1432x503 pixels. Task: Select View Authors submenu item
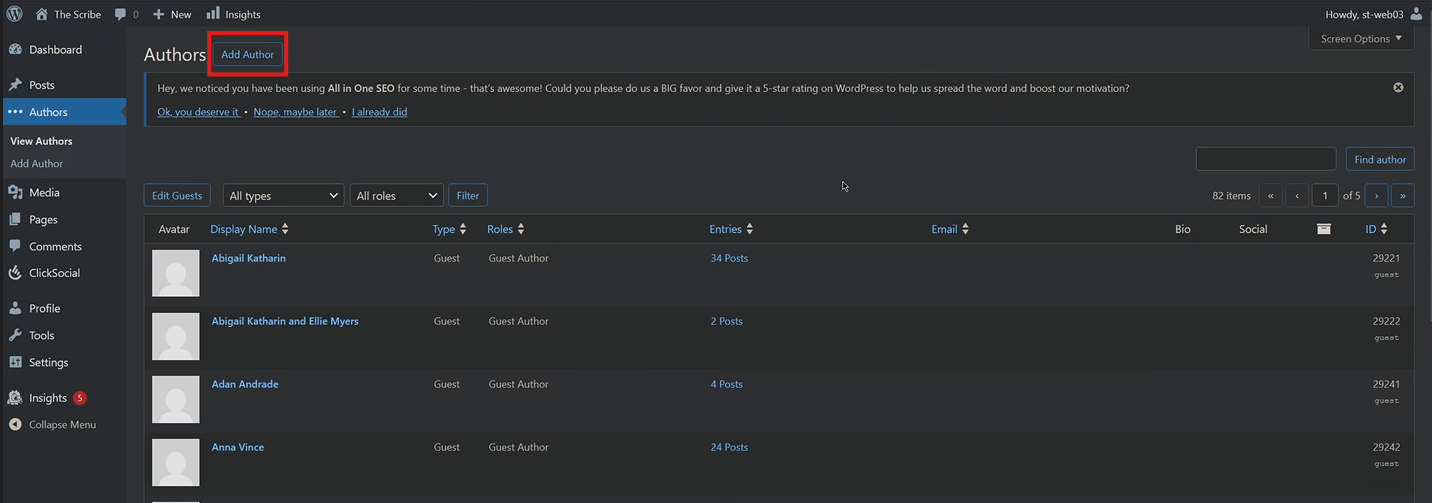tap(41, 141)
